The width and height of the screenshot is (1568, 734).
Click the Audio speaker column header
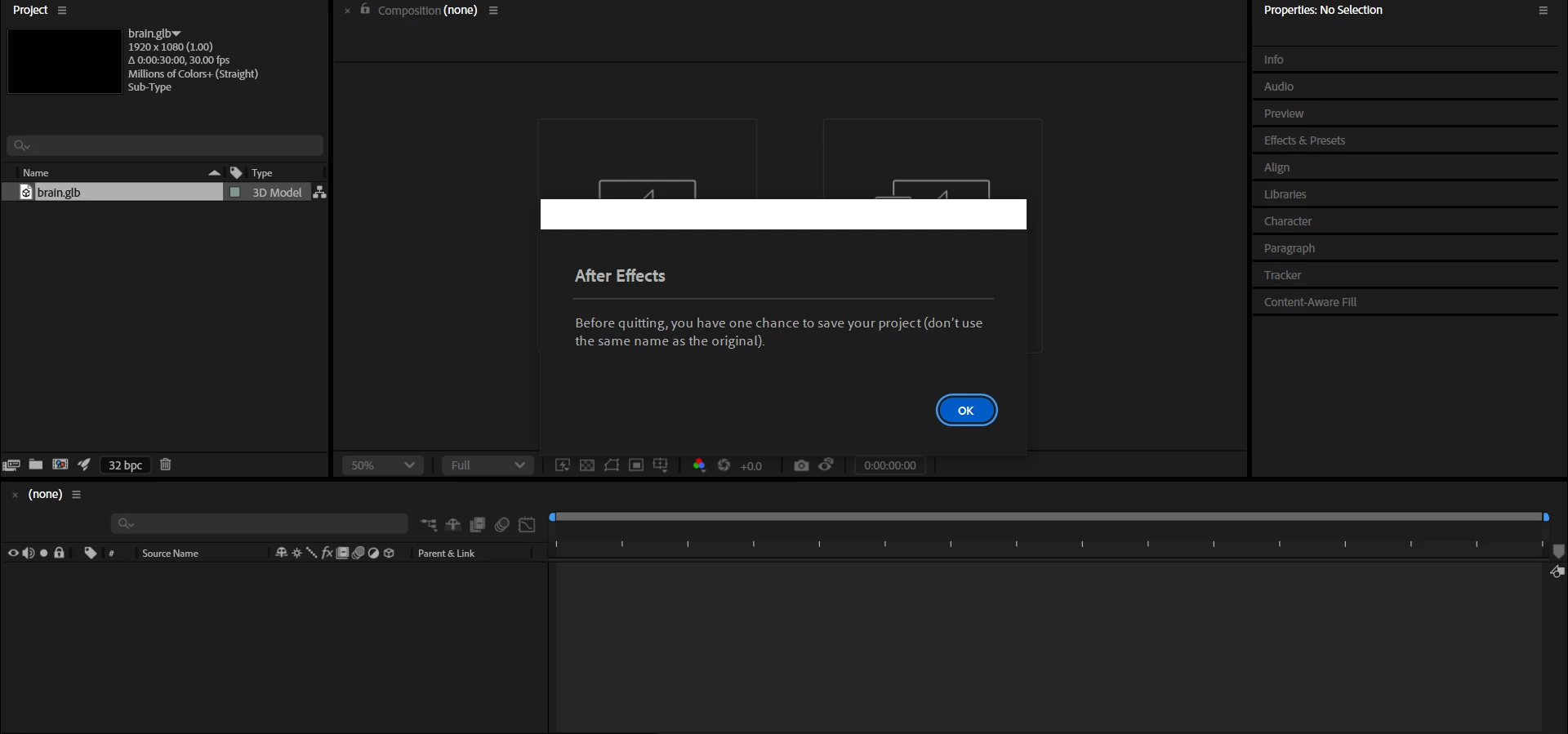(29, 554)
